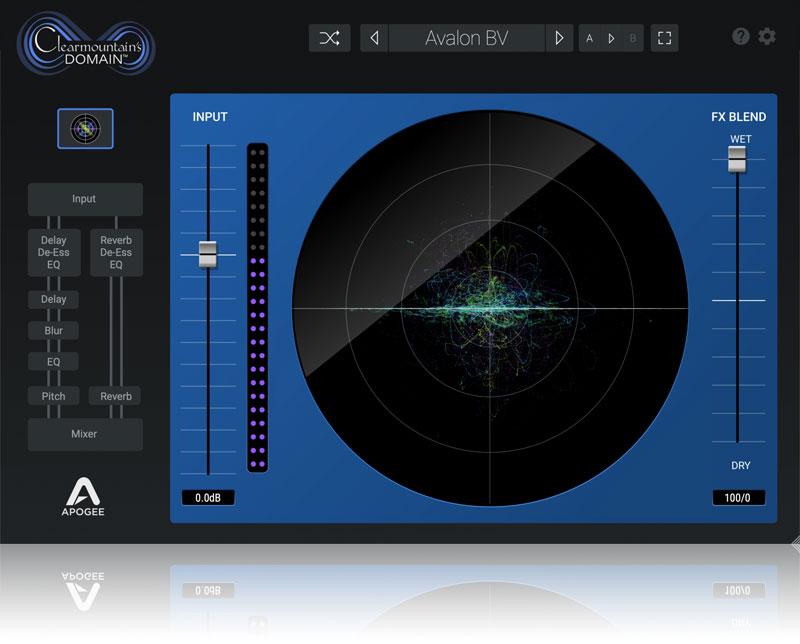Open the Delay De-Ess EQ module
This screenshot has height=644, width=800.
(54, 253)
